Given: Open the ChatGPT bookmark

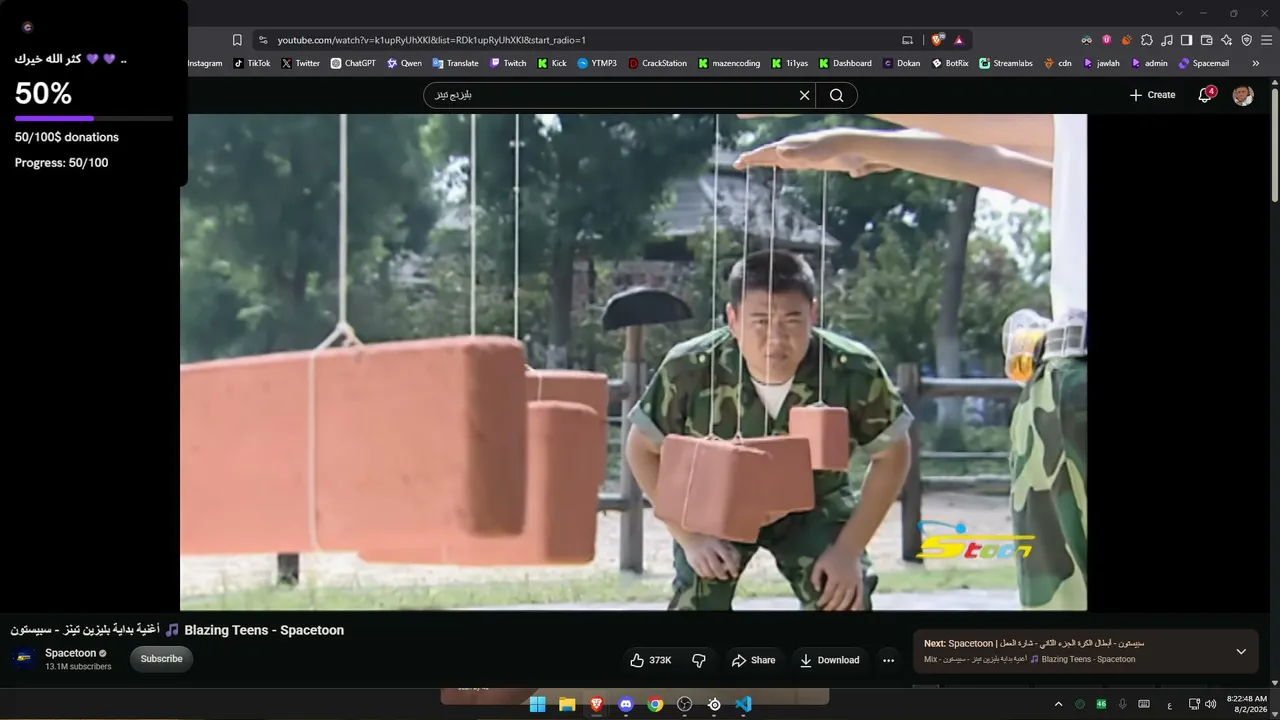Looking at the screenshot, I should coord(353,63).
